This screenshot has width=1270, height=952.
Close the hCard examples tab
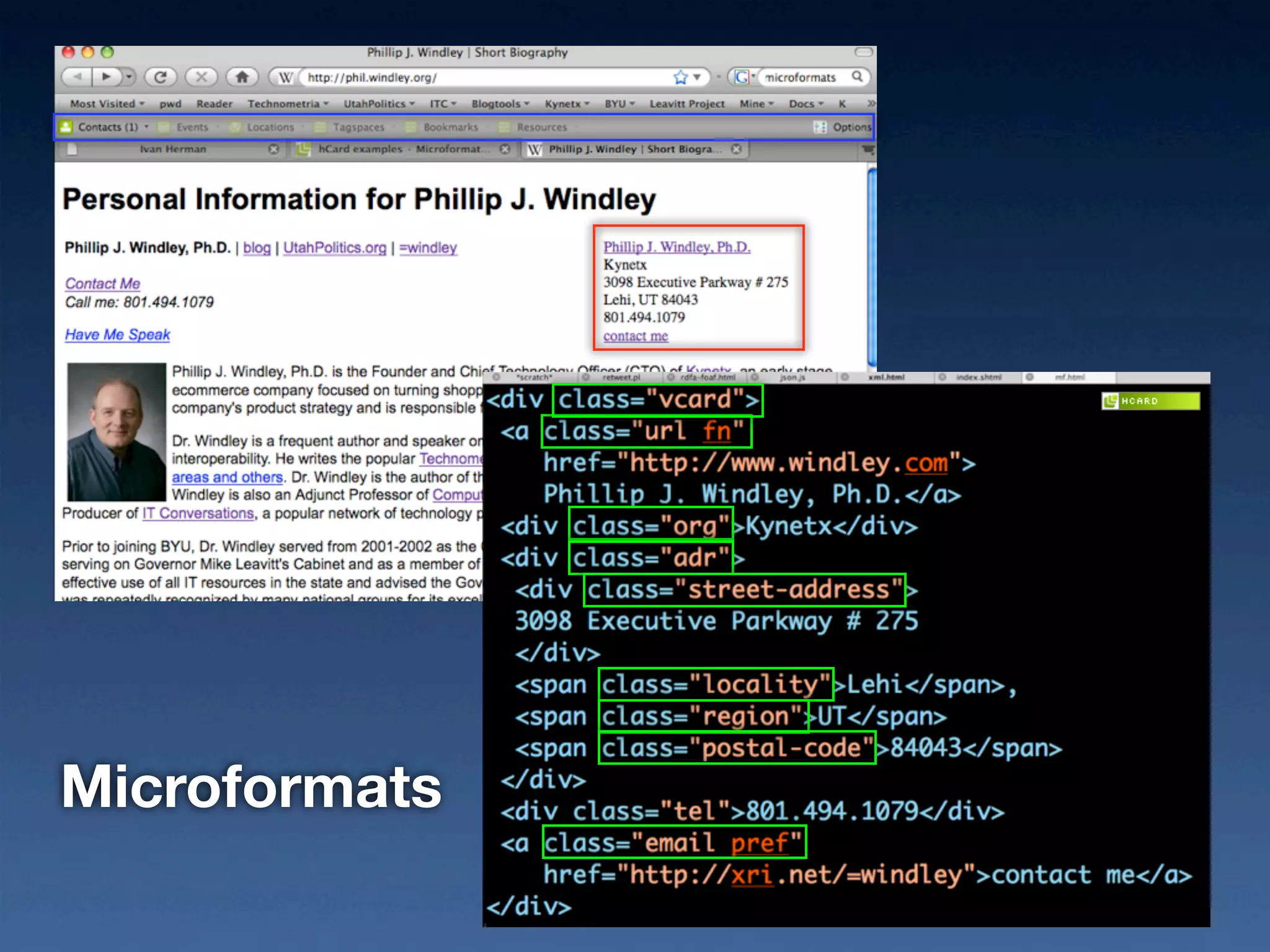505,149
